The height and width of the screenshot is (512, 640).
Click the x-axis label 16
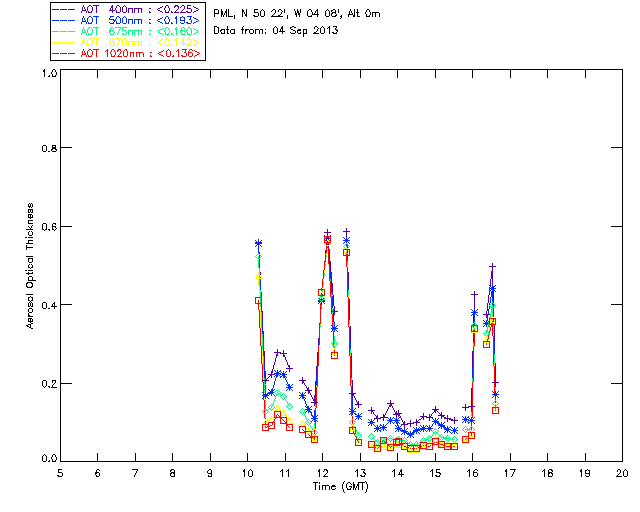point(473,473)
